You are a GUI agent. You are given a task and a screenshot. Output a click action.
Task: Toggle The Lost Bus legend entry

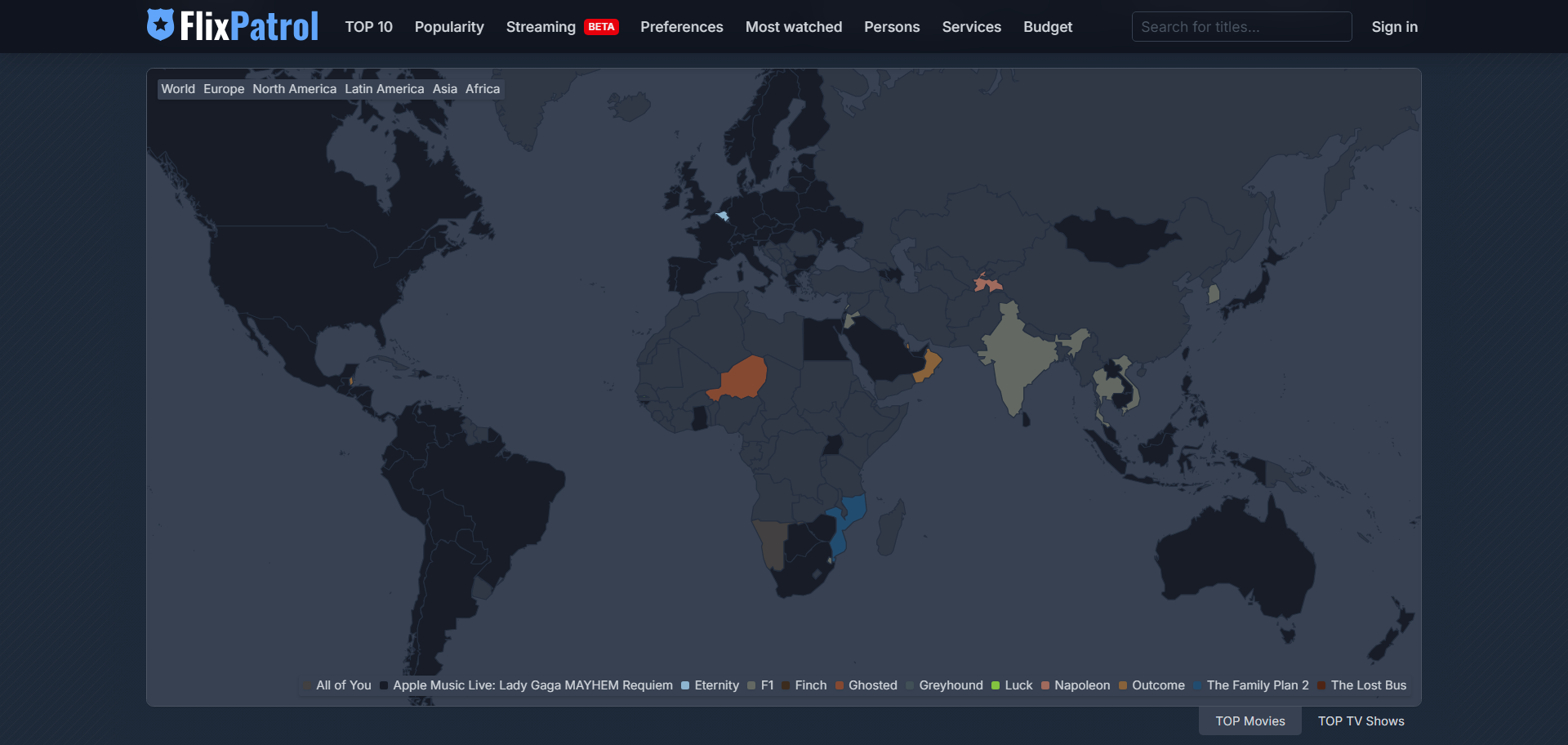(x=1362, y=685)
